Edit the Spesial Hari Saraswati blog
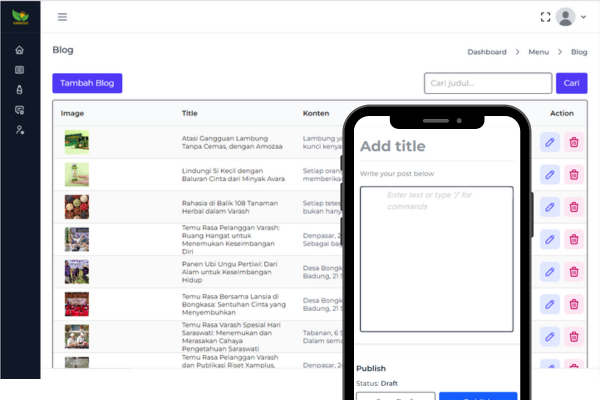Screen dimensions: 600x400 point(550,337)
